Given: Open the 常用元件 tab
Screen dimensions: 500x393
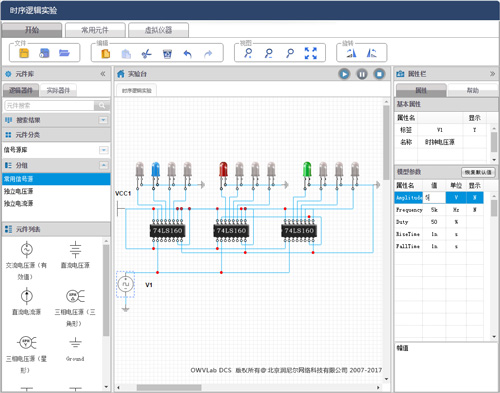Looking at the screenshot, I should click(95, 30).
